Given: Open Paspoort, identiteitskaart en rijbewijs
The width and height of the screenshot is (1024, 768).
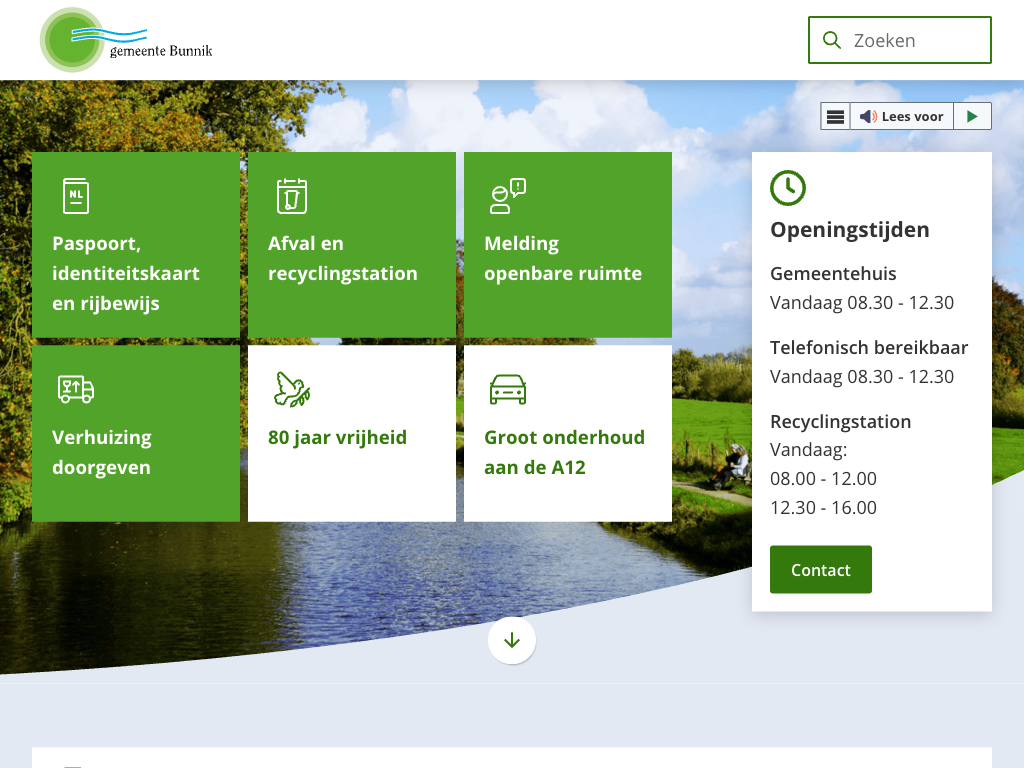Looking at the screenshot, I should pos(126,273).
